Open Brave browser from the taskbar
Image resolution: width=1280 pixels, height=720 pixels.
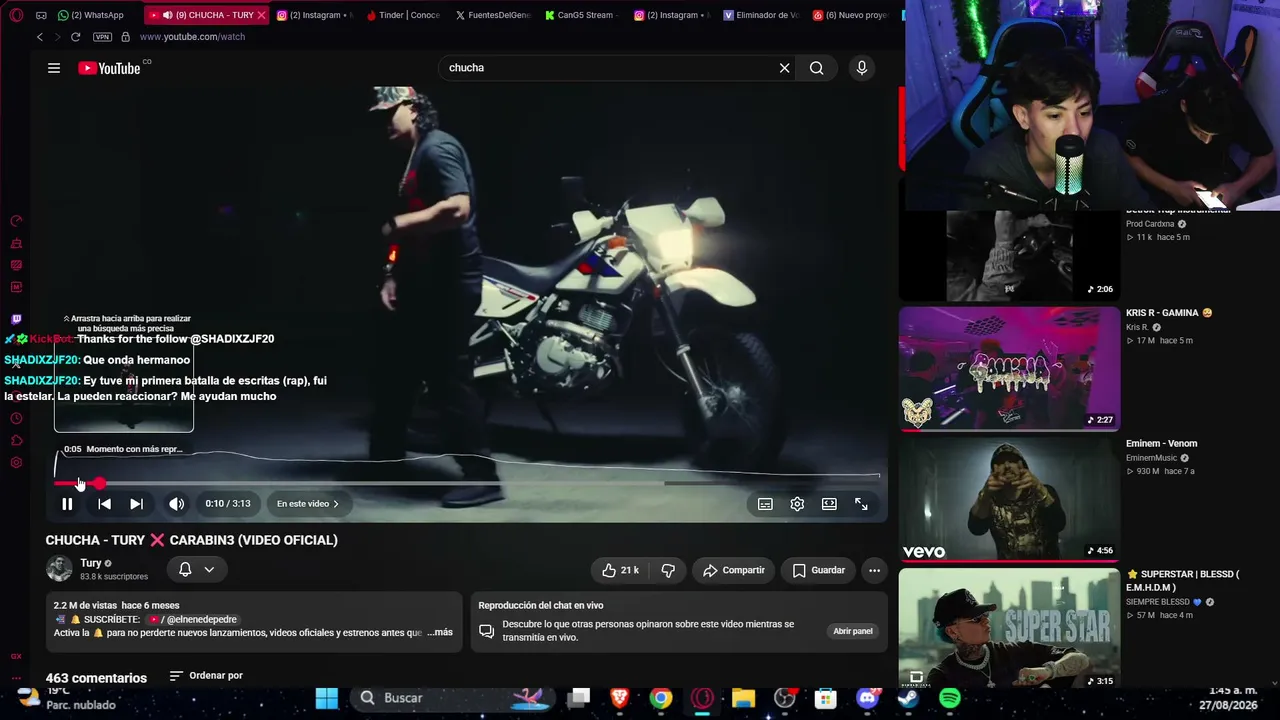click(x=619, y=698)
